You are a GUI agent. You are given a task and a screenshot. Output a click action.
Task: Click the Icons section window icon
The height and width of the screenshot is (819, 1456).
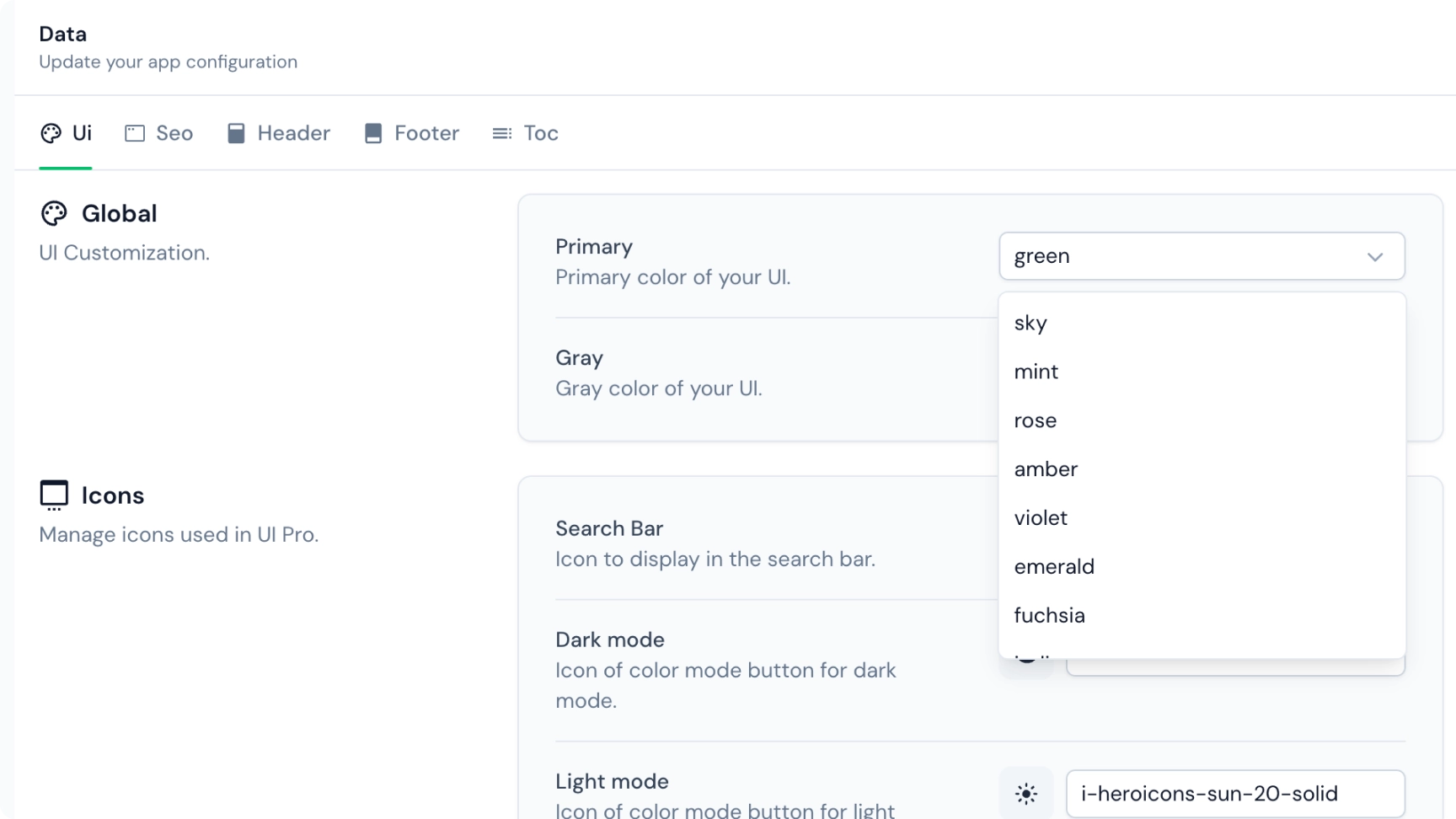click(x=53, y=495)
